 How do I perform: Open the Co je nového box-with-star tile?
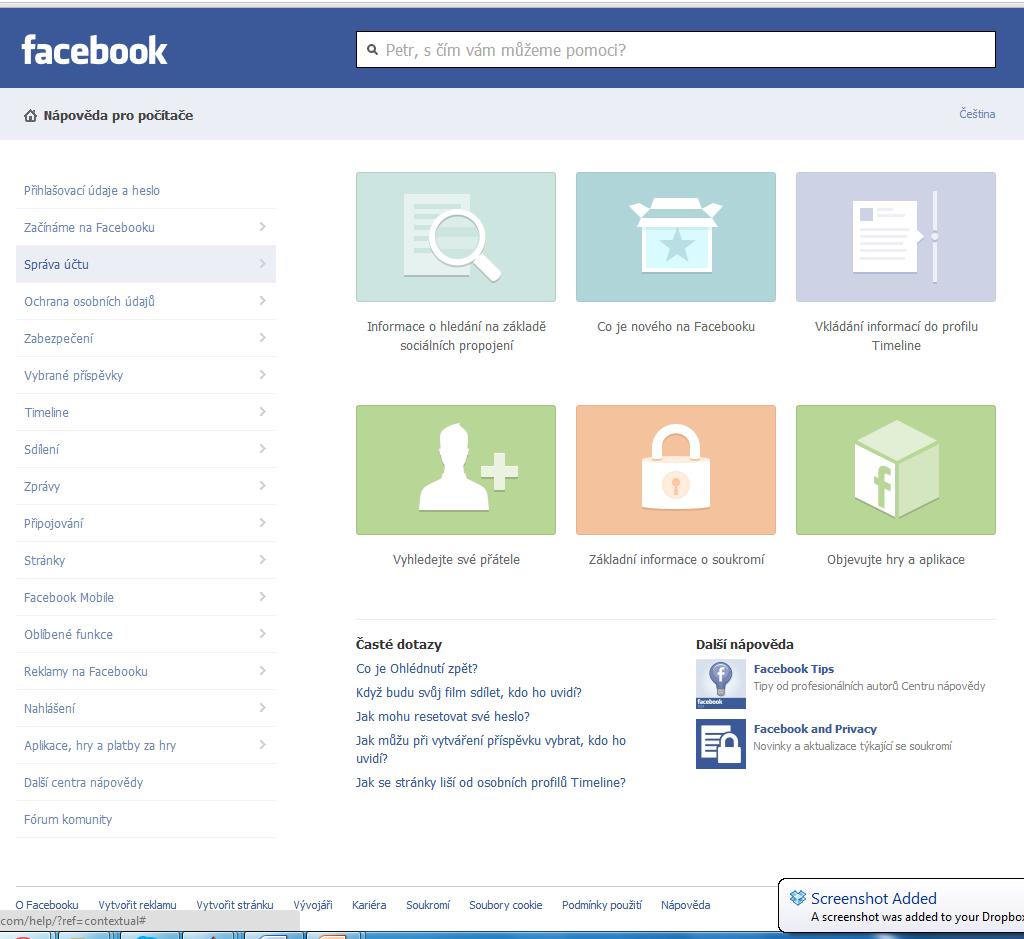(676, 237)
